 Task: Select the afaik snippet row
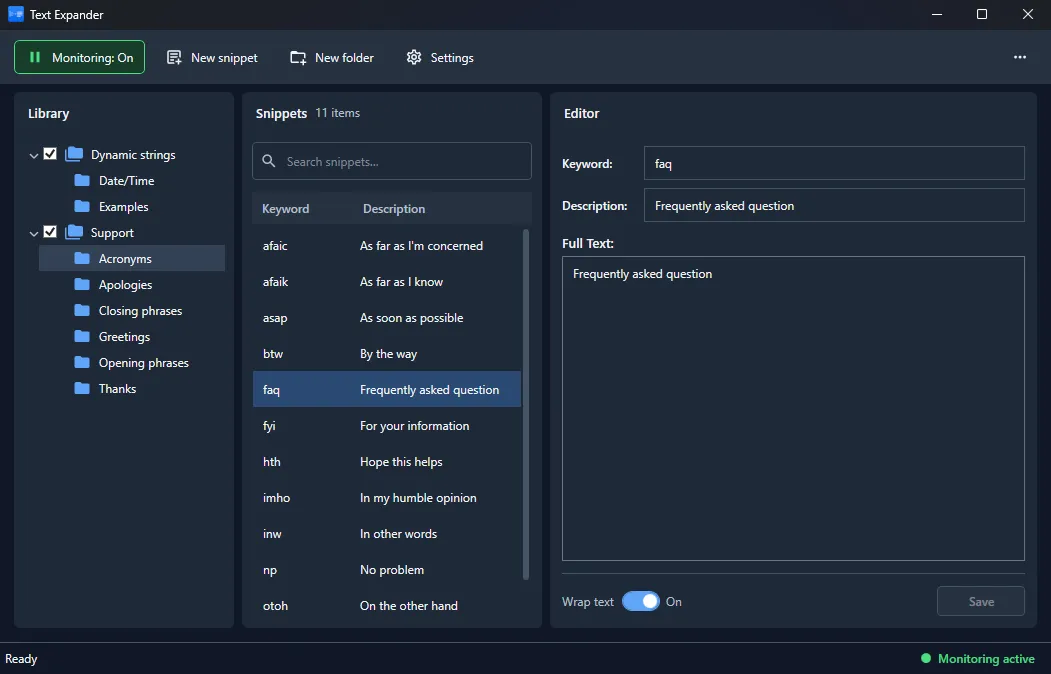(387, 281)
